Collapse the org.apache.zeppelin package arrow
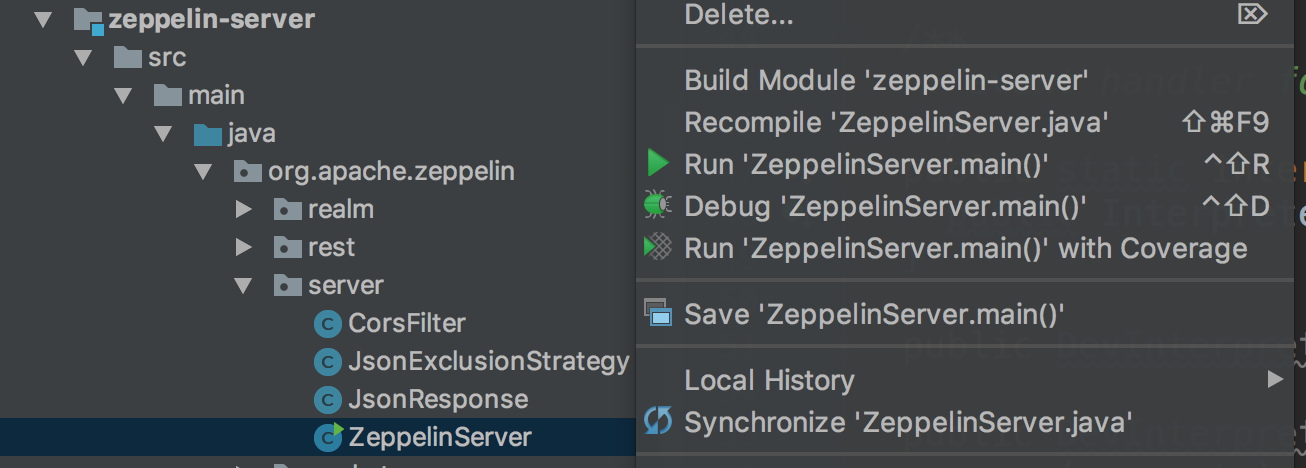Screen dimensions: 1306x468 coord(203,172)
